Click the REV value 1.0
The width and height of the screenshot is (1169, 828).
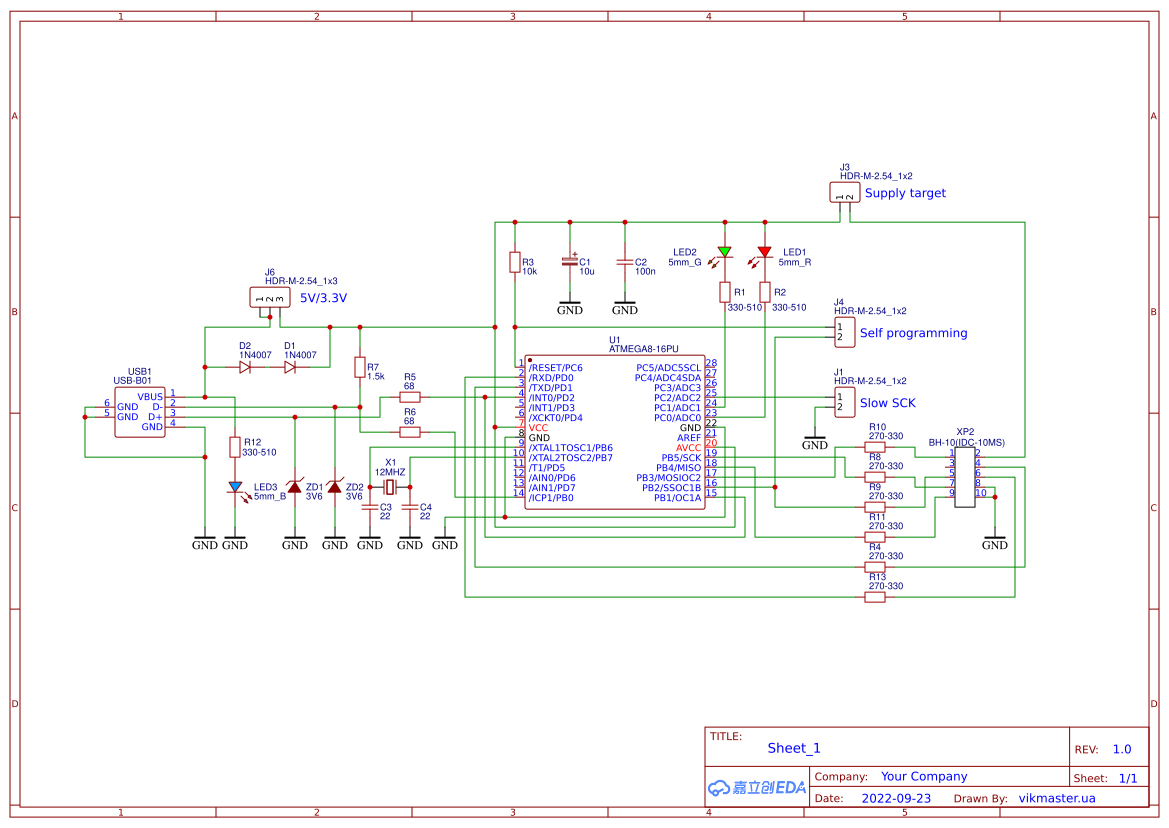click(1122, 748)
